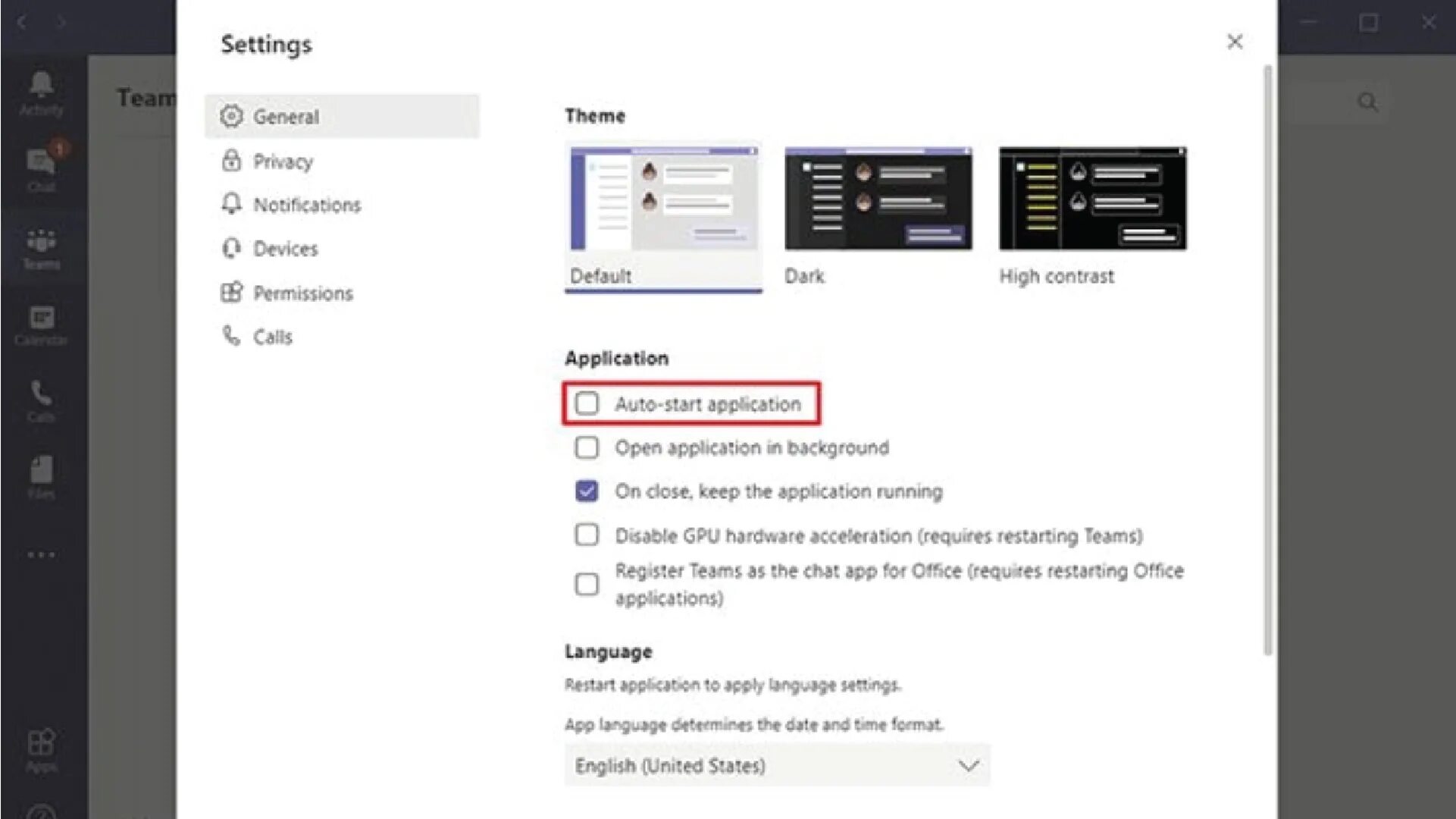Check Open application in background

(x=587, y=447)
